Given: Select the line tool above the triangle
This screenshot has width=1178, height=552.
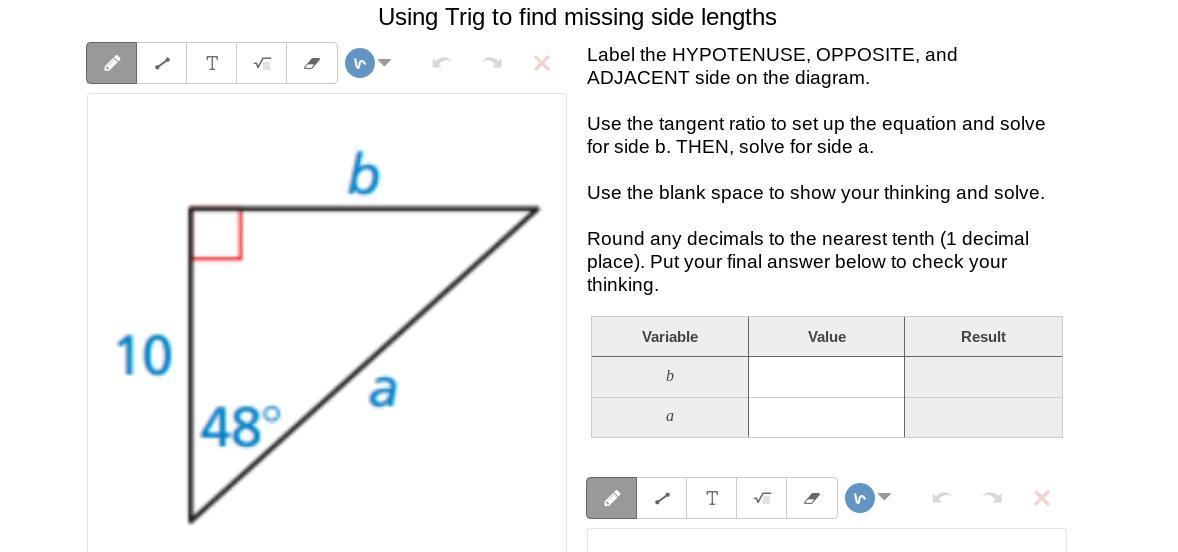Looking at the screenshot, I should [x=162, y=63].
